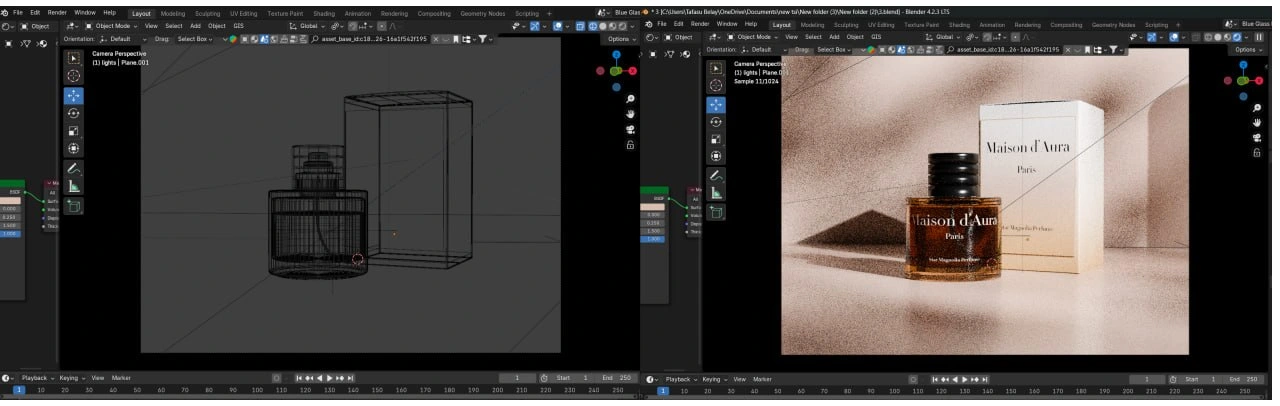The image size is (1280, 406).
Task: Open Playback dropdown in left timeline
Action: [36, 378]
